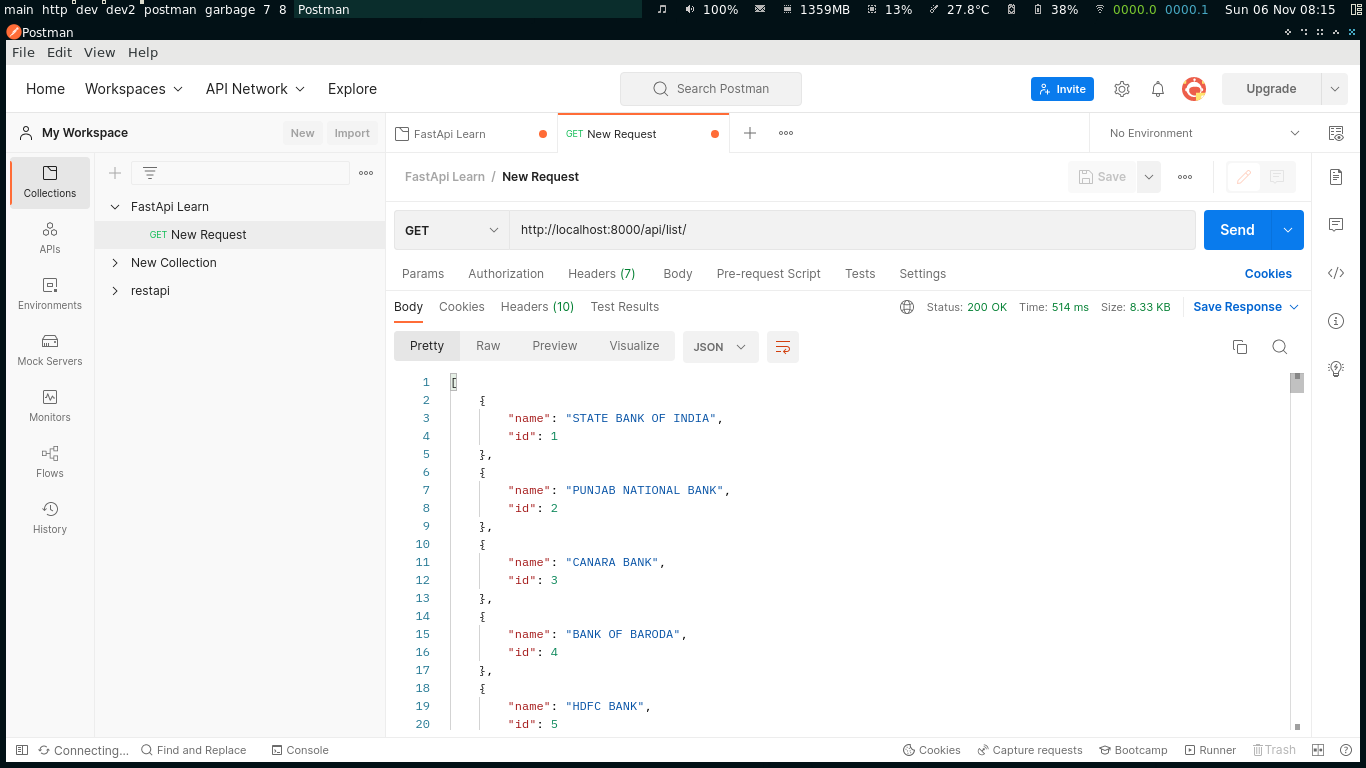The height and width of the screenshot is (768, 1366).
Task: Open the Save options dropdown arrow
Action: [1149, 177]
